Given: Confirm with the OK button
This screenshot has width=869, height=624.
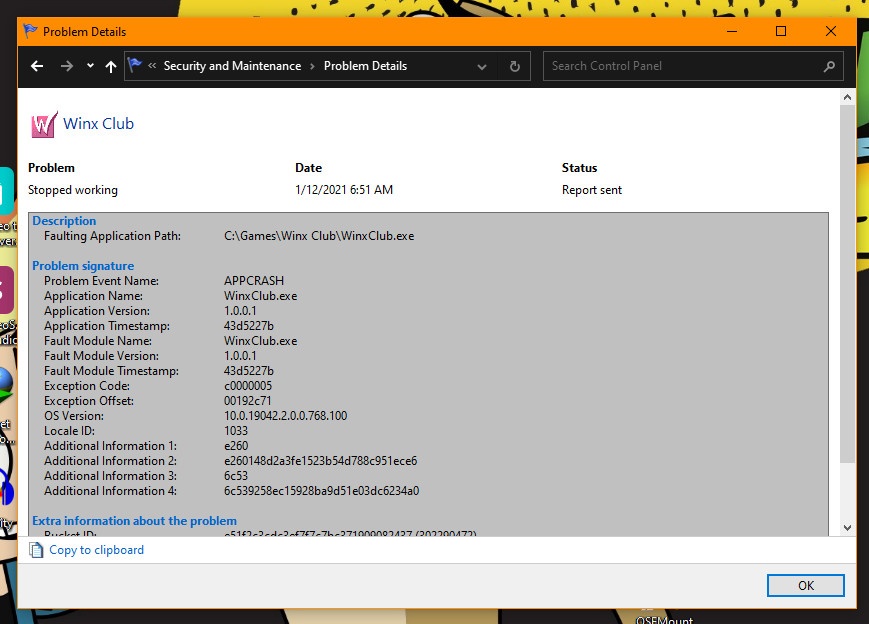Looking at the screenshot, I should pyautogui.click(x=806, y=586).
